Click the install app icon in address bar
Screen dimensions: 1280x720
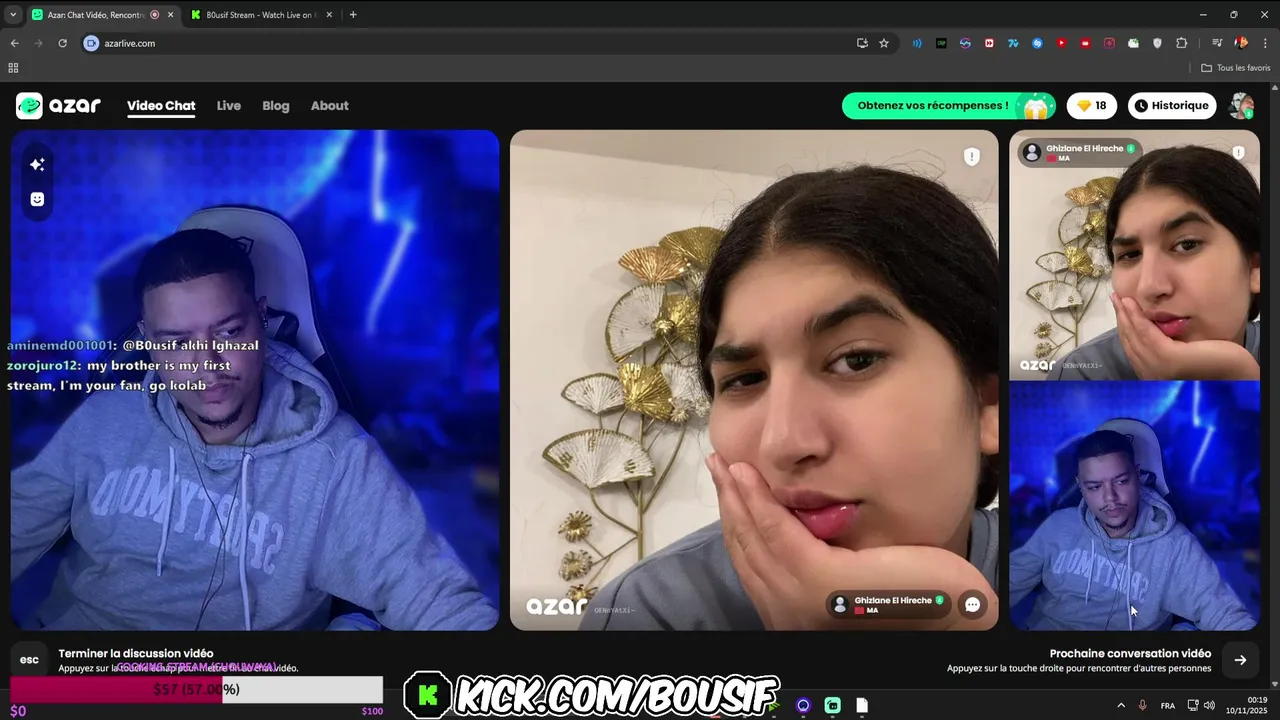[862, 43]
